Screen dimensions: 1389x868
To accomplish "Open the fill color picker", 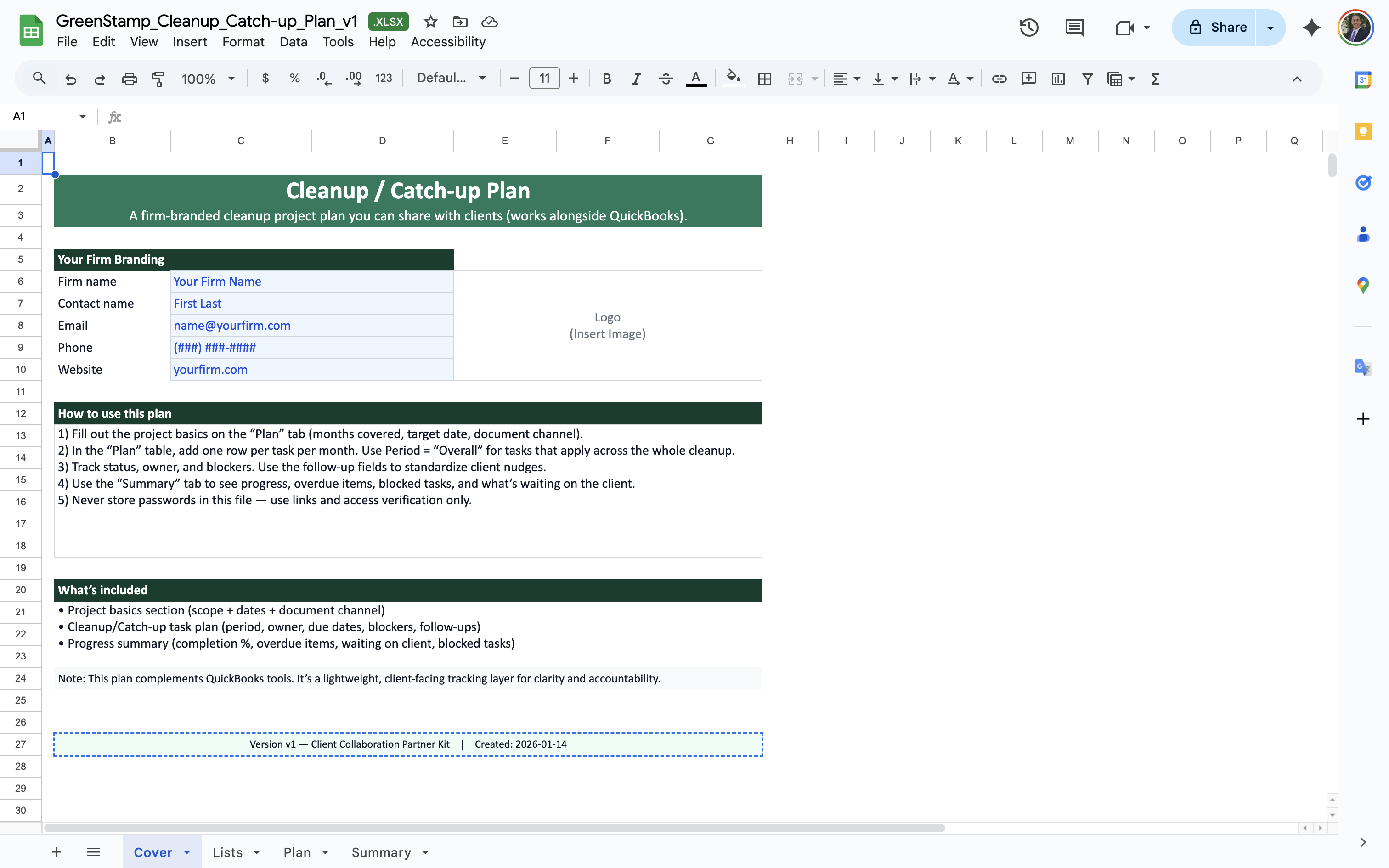I will point(733,79).
